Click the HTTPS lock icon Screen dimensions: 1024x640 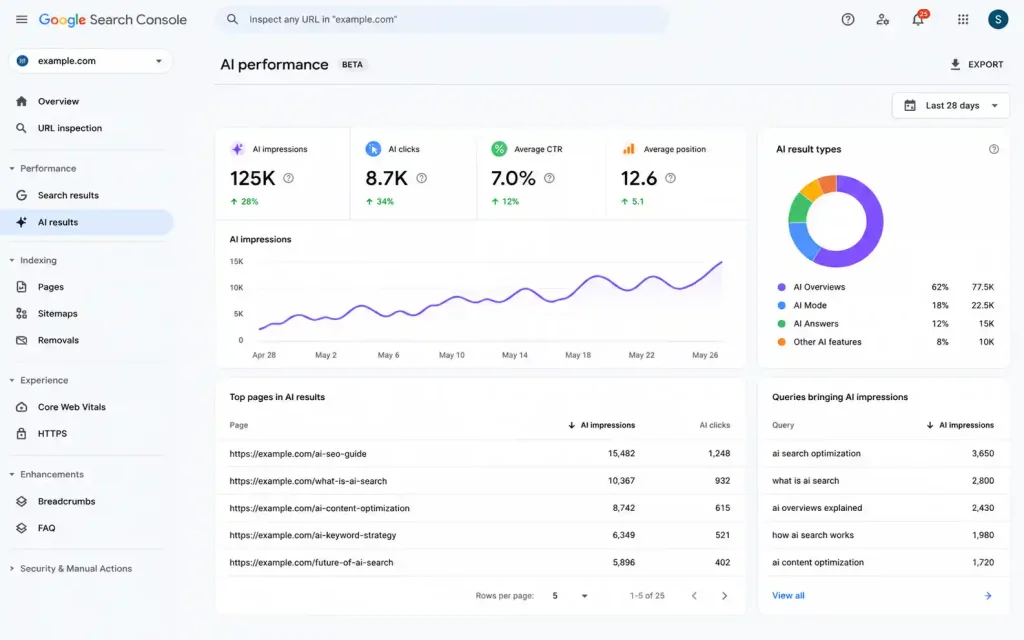(22, 434)
